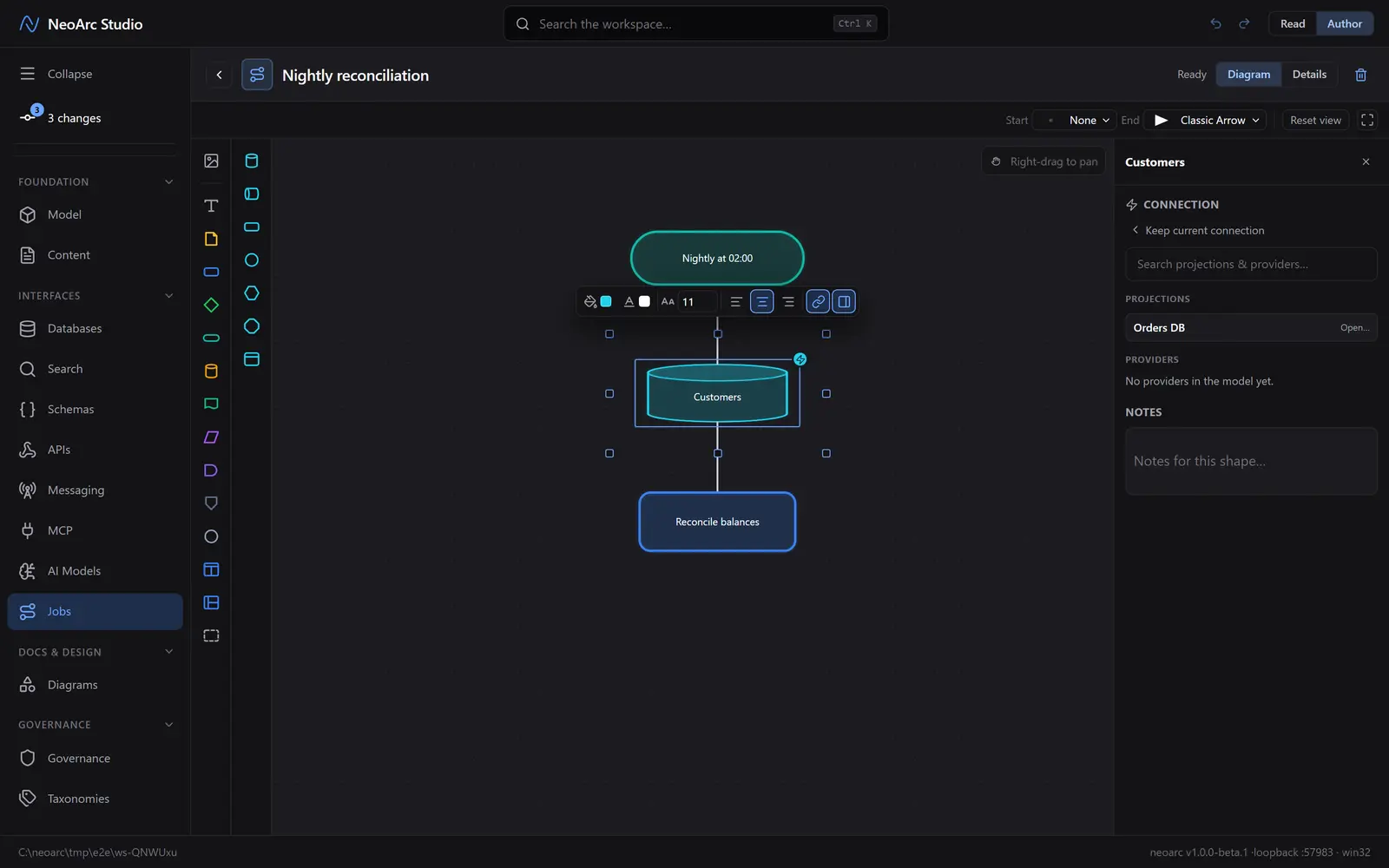Open the Start arrow style dropdown

(x=1076, y=120)
